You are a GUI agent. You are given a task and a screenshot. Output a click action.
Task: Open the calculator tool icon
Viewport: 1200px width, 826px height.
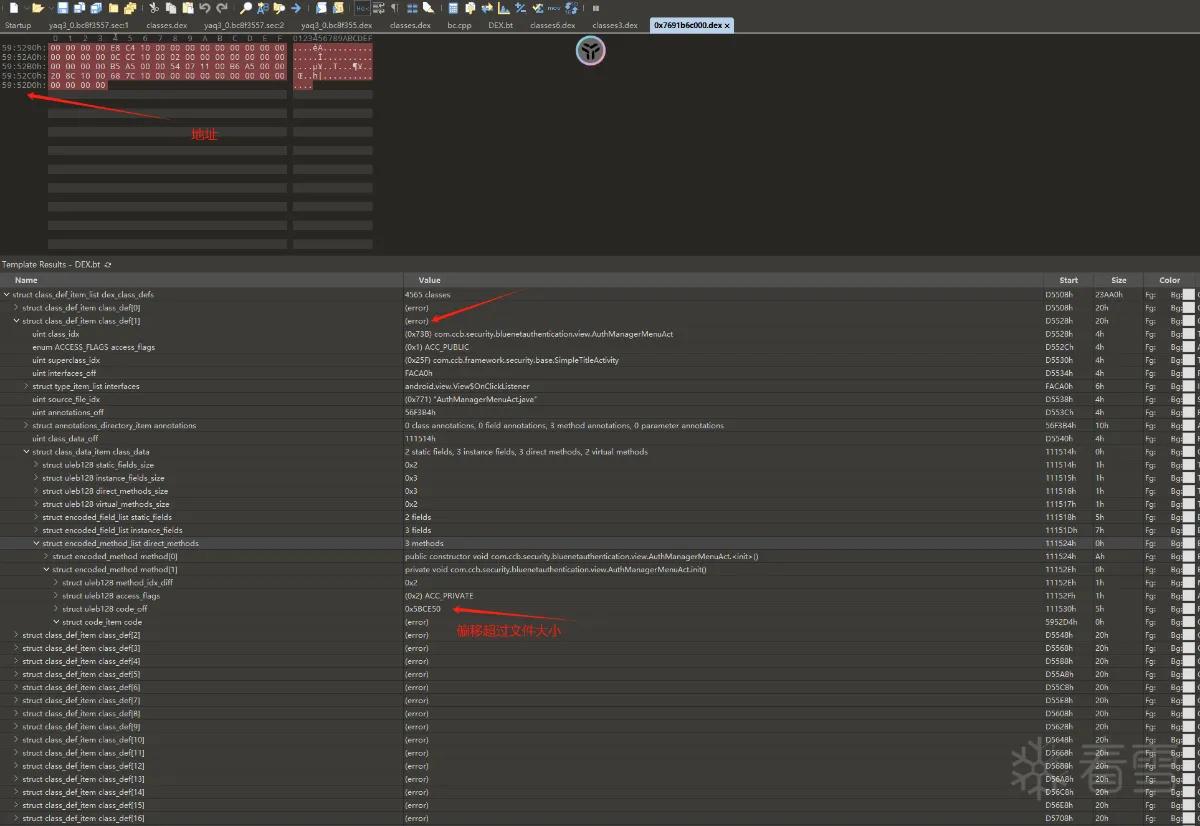click(x=453, y=8)
